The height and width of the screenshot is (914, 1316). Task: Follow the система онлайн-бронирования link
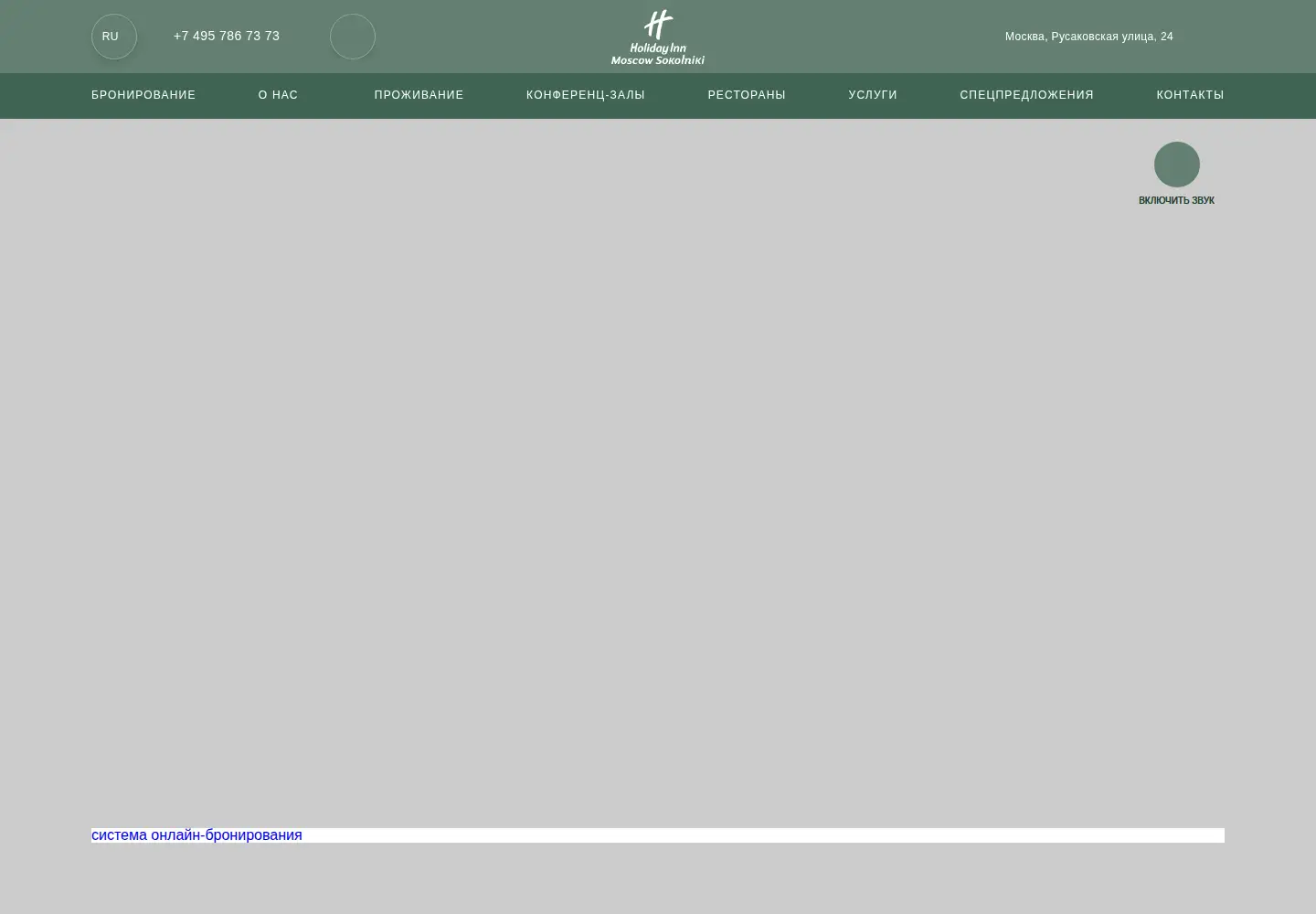coord(196,834)
